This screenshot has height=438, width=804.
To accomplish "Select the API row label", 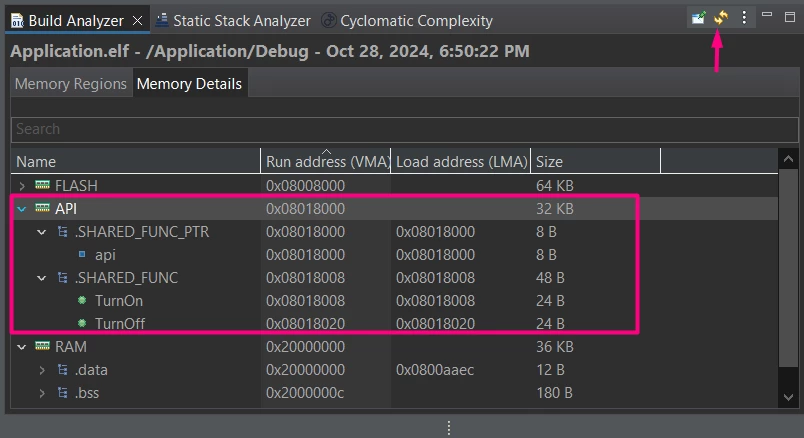I will [x=66, y=209].
